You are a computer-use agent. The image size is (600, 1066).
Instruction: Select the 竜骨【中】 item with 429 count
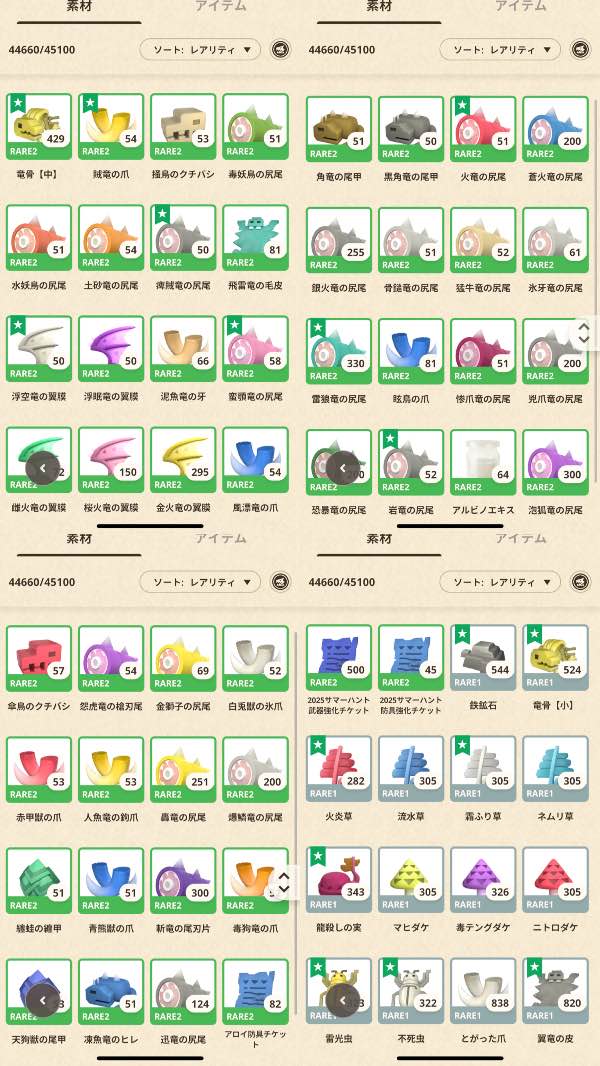tap(39, 126)
